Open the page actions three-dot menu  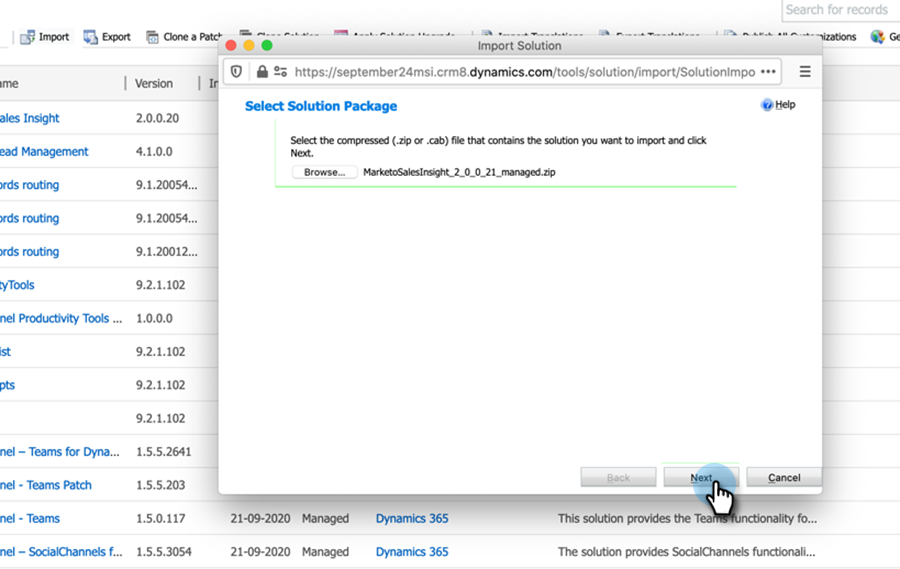coord(768,72)
